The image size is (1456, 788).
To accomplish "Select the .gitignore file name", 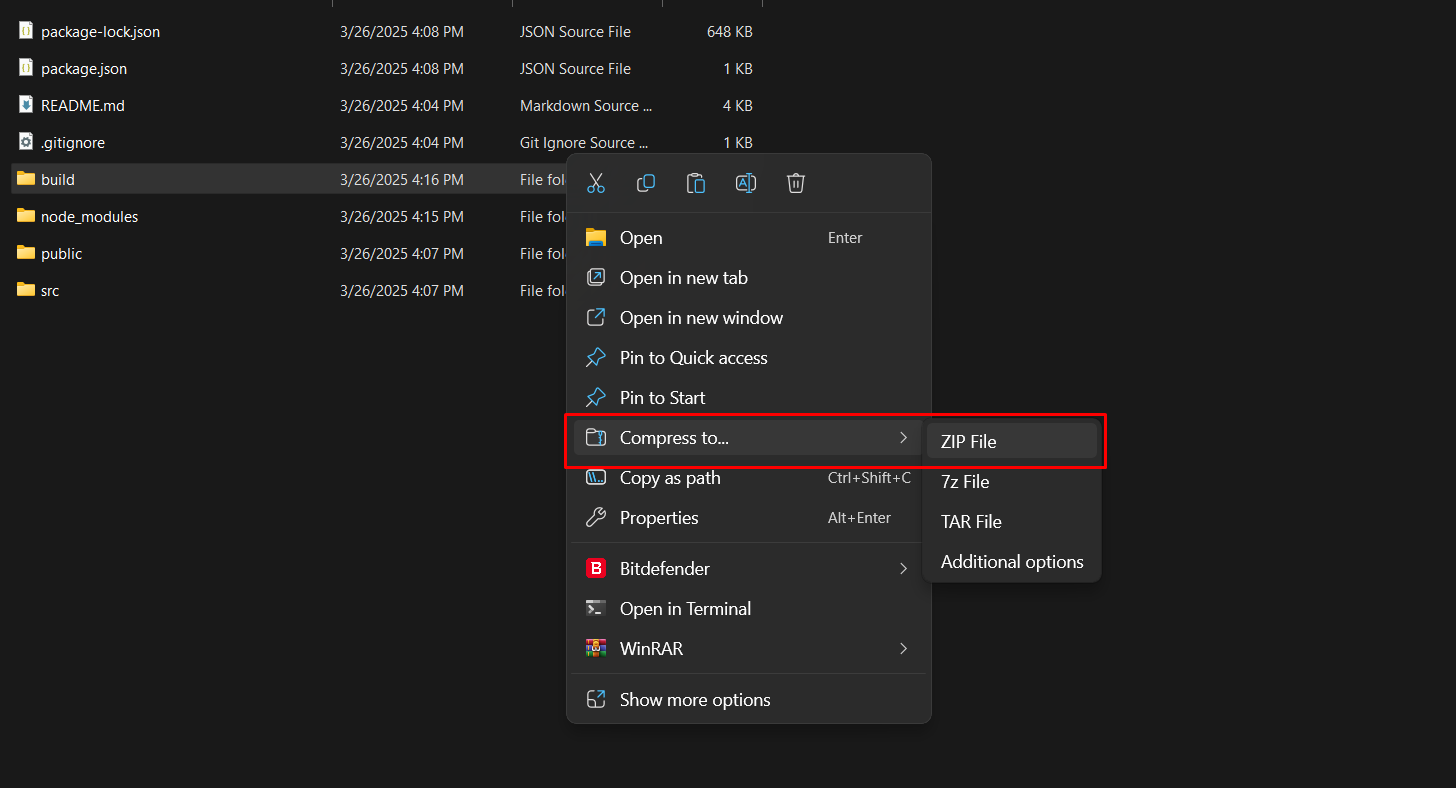I will click(x=73, y=143).
